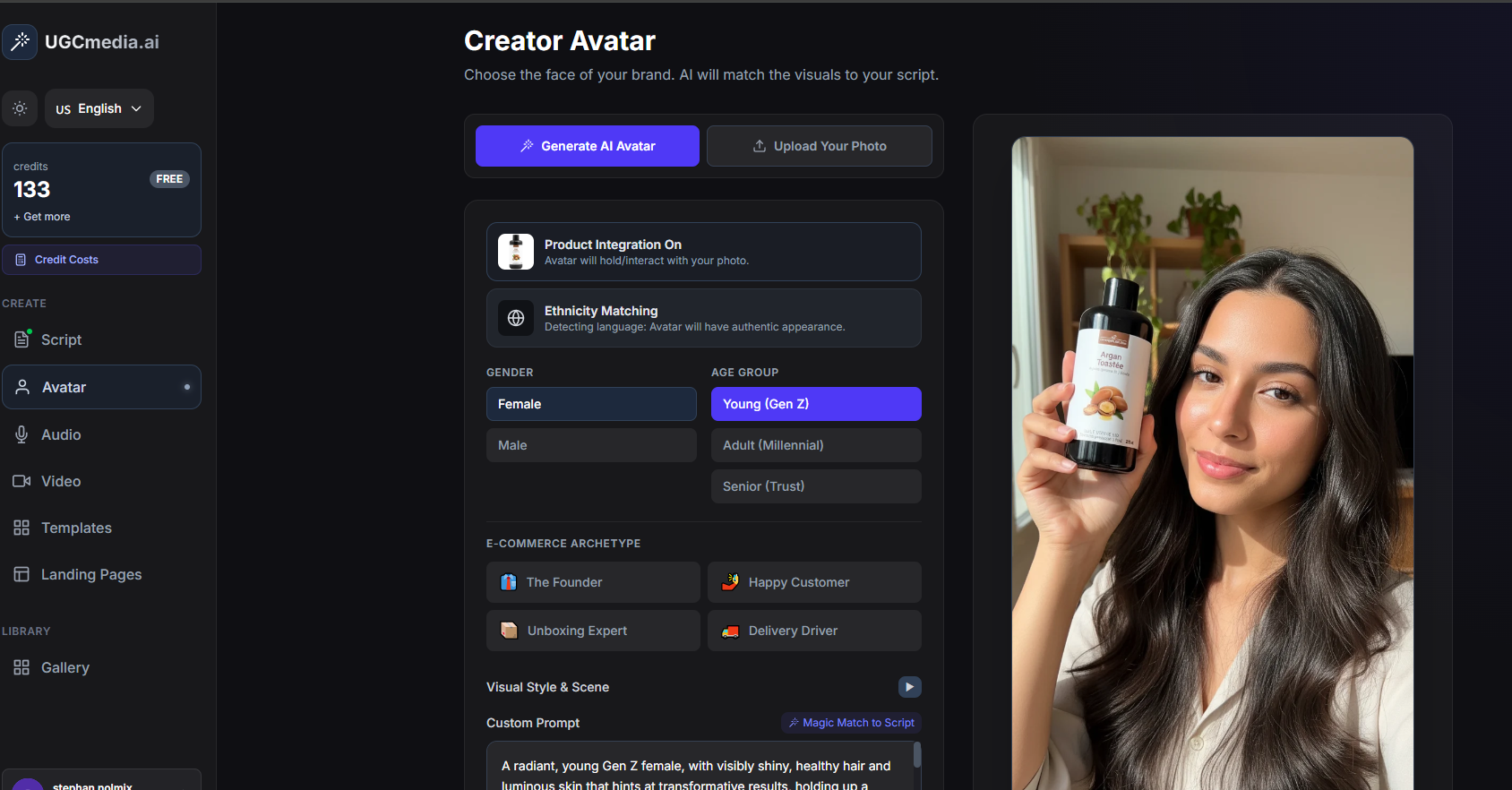1512x790 pixels.
Task: Toggle the light/dark theme sun icon
Action: coord(20,108)
